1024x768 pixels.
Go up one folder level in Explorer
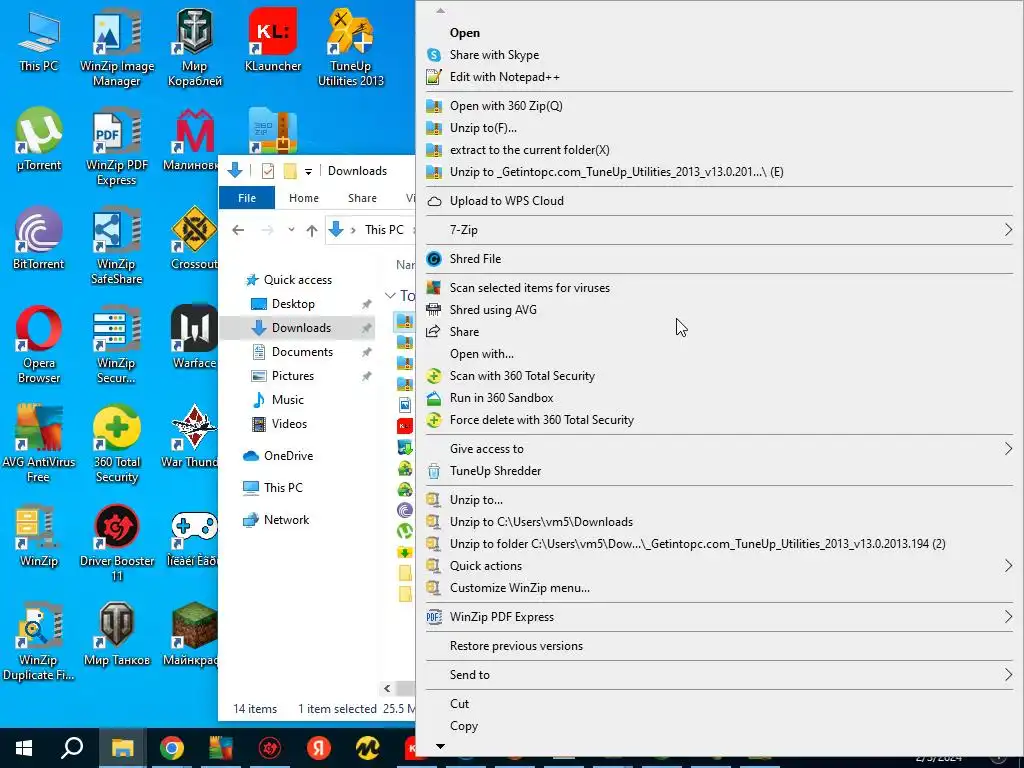312,230
